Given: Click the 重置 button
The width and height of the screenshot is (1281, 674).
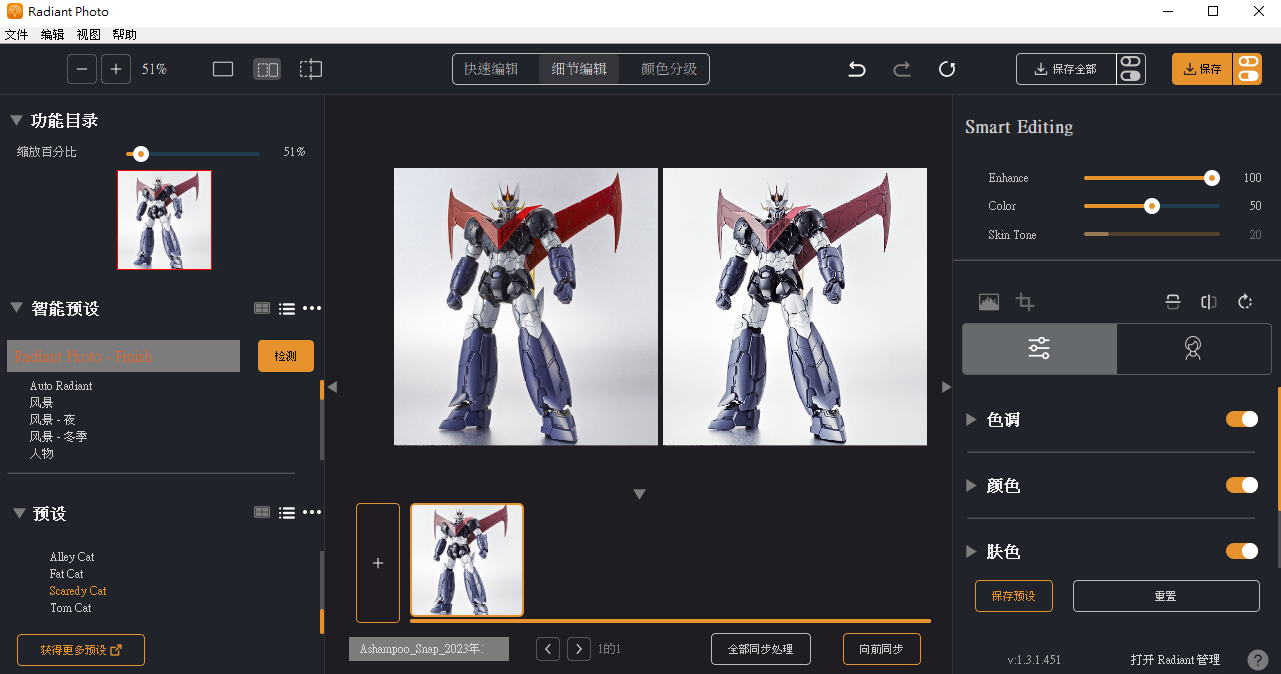Looking at the screenshot, I should tap(1166, 596).
